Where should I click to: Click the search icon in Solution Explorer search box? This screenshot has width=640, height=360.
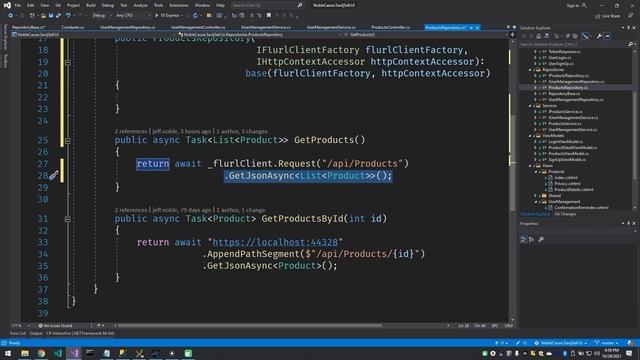pyautogui.click(x=631, y=44)
